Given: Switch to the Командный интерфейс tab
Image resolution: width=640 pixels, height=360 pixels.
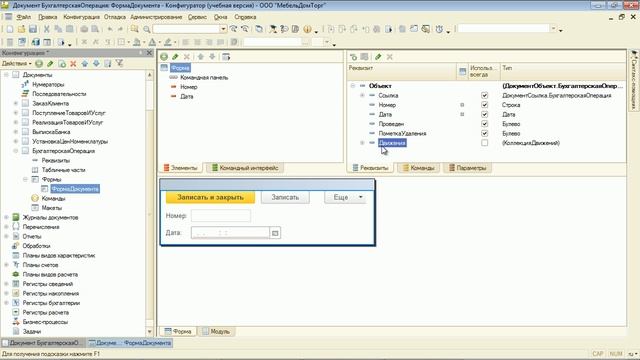Looking at the screenshot, I should (245, 168).
